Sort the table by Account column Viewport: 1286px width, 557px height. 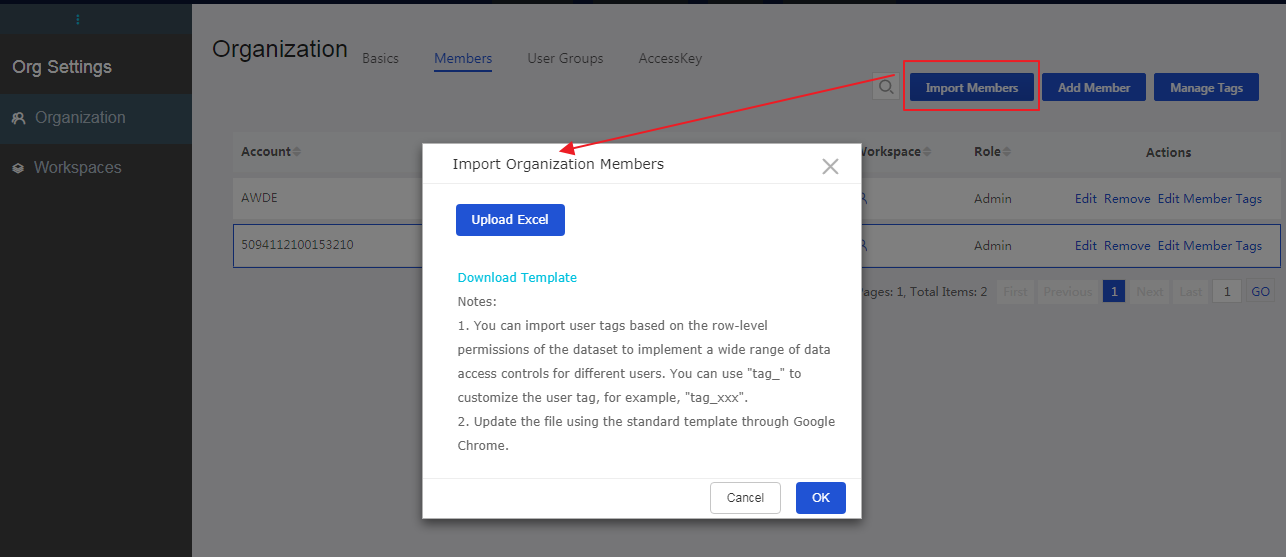297,152
